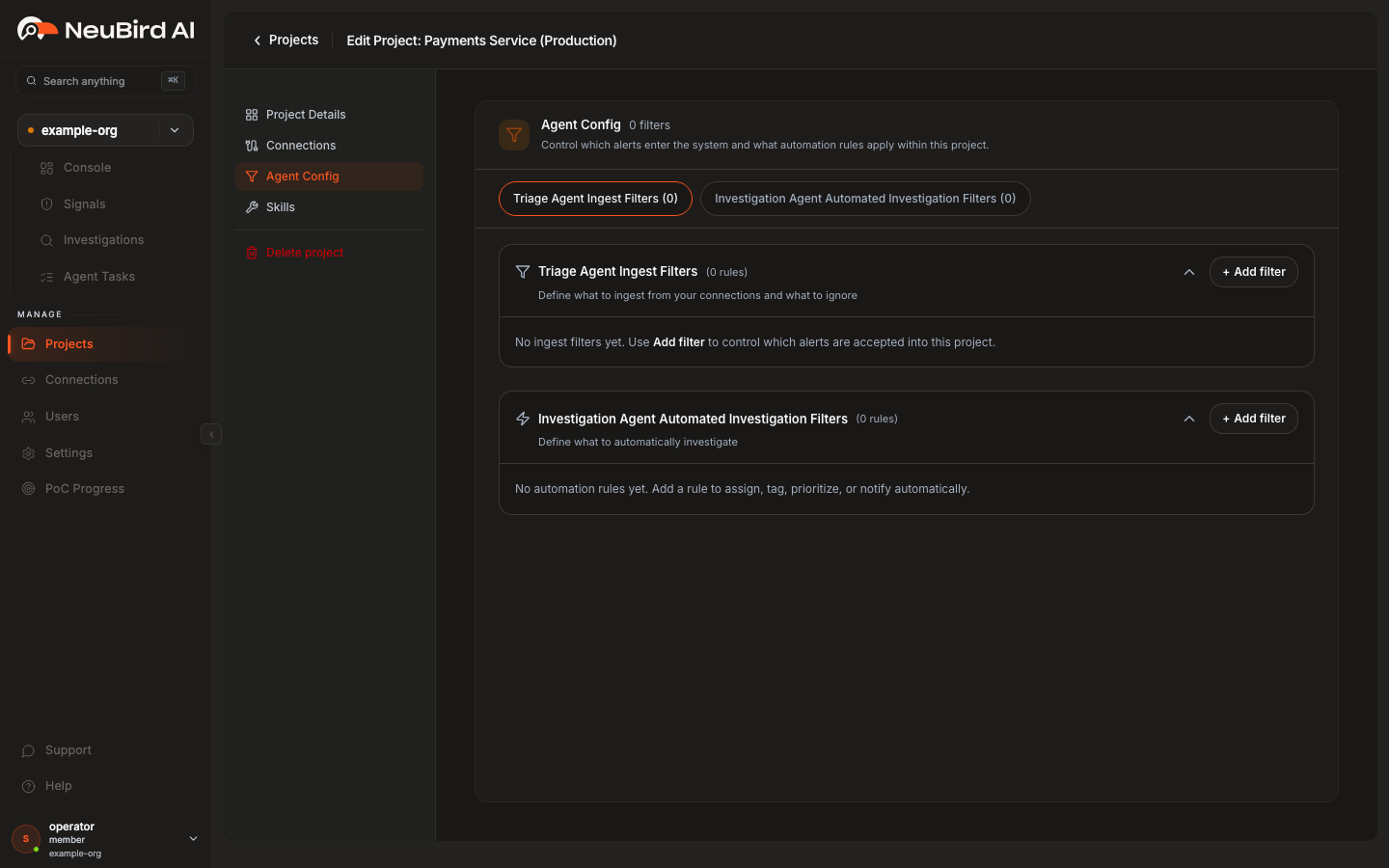Viewport: 1389px width, 868px height.
Task: Collapse the Triage Agent Ingest Filters section
Action: (1189, 272)
